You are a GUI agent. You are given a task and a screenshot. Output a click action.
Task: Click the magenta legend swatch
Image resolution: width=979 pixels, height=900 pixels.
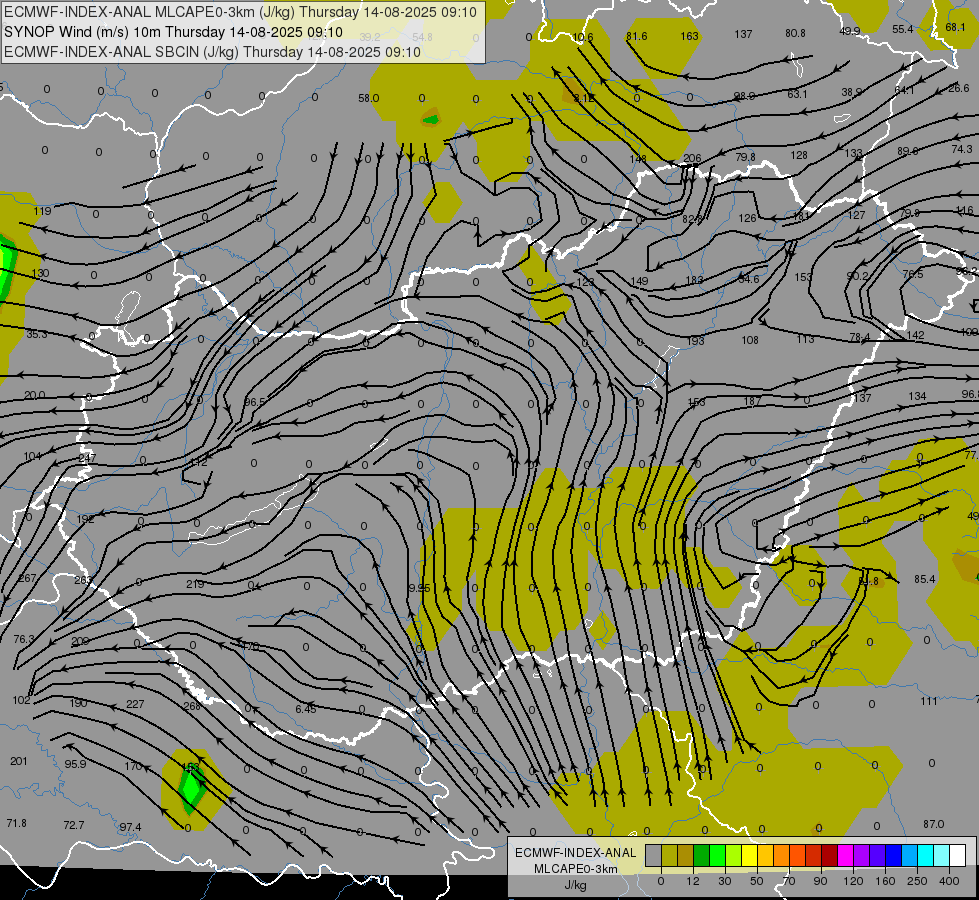coord(845,856)
